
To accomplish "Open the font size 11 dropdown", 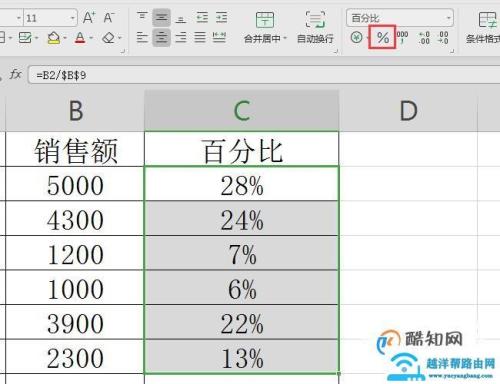I will pyautogui.click(x=73, y=18).
